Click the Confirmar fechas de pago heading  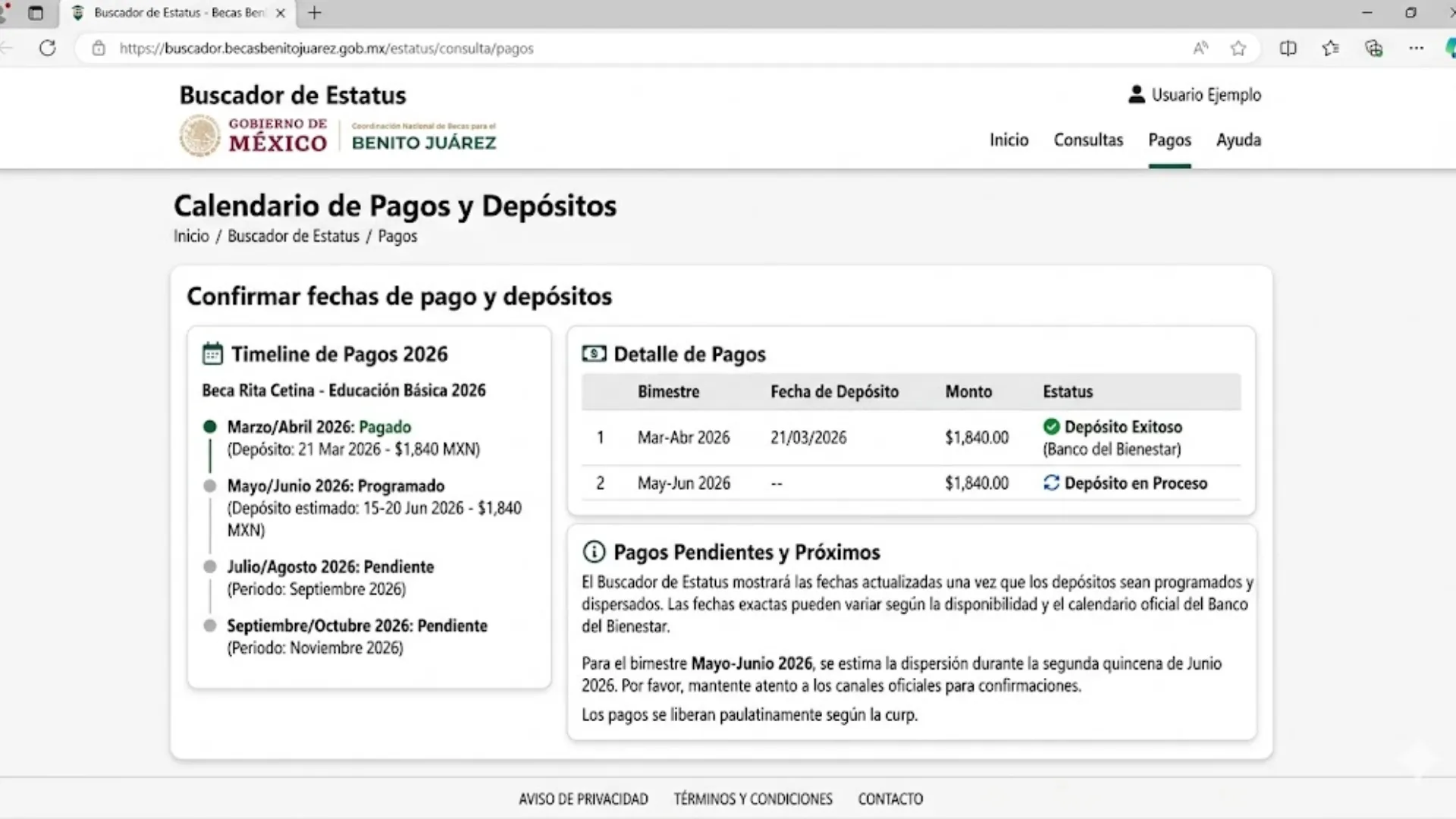[399, 297]
